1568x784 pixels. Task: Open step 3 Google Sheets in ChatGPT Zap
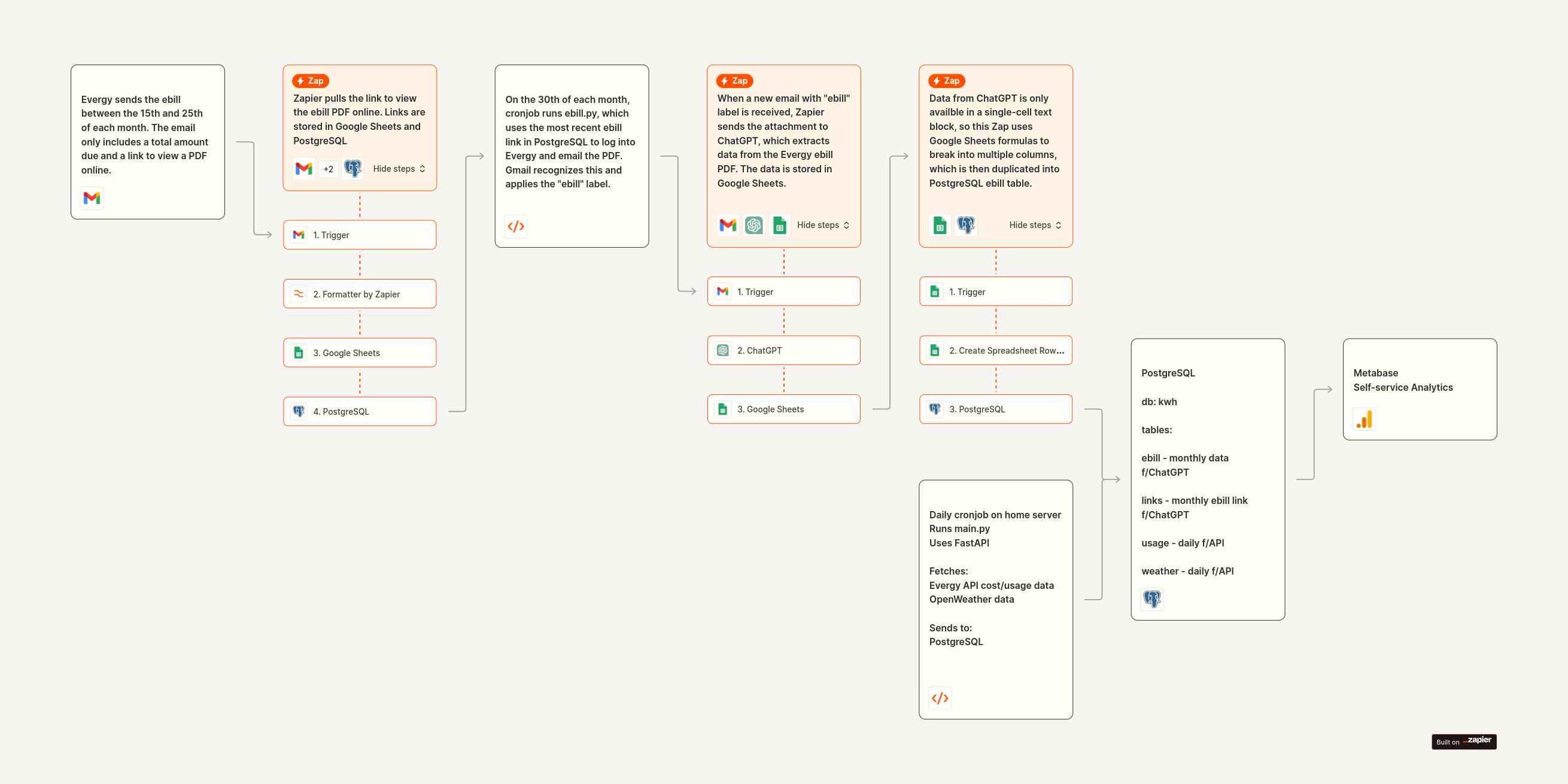tap(783, 409)
